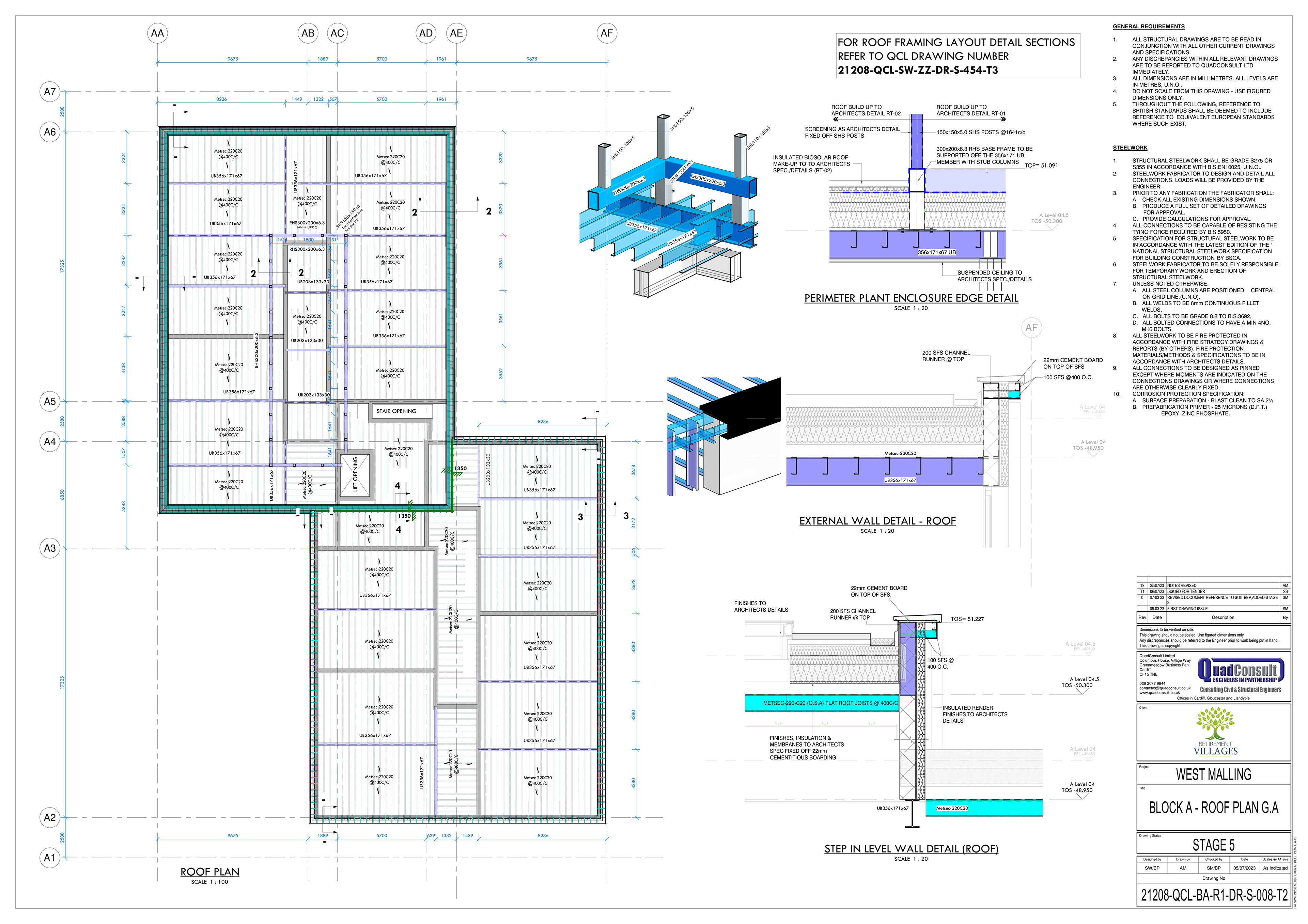Image resolution: width=1308 pixels, height=924 pixels.
Task: Click the BLOCK A - ROOF PLAN G.A title
Action: (x=1213, y=808)
